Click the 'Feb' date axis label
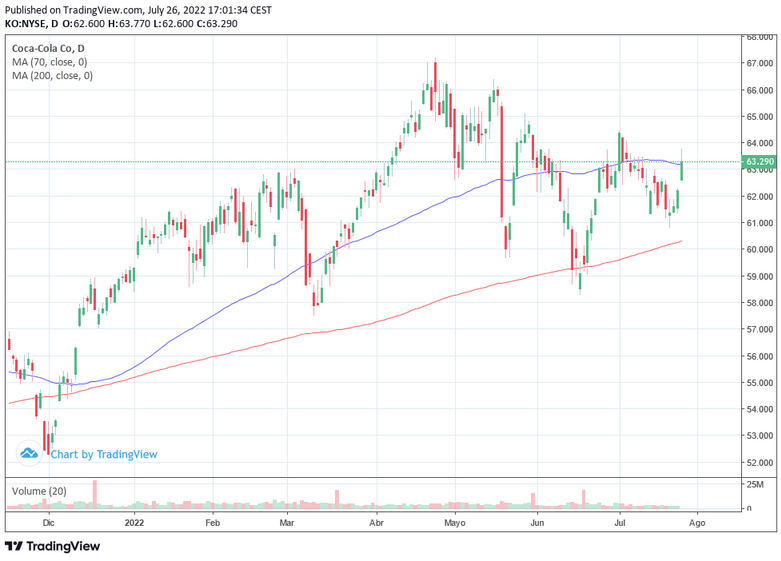This screenshot has height=561, width=781. 213,523
